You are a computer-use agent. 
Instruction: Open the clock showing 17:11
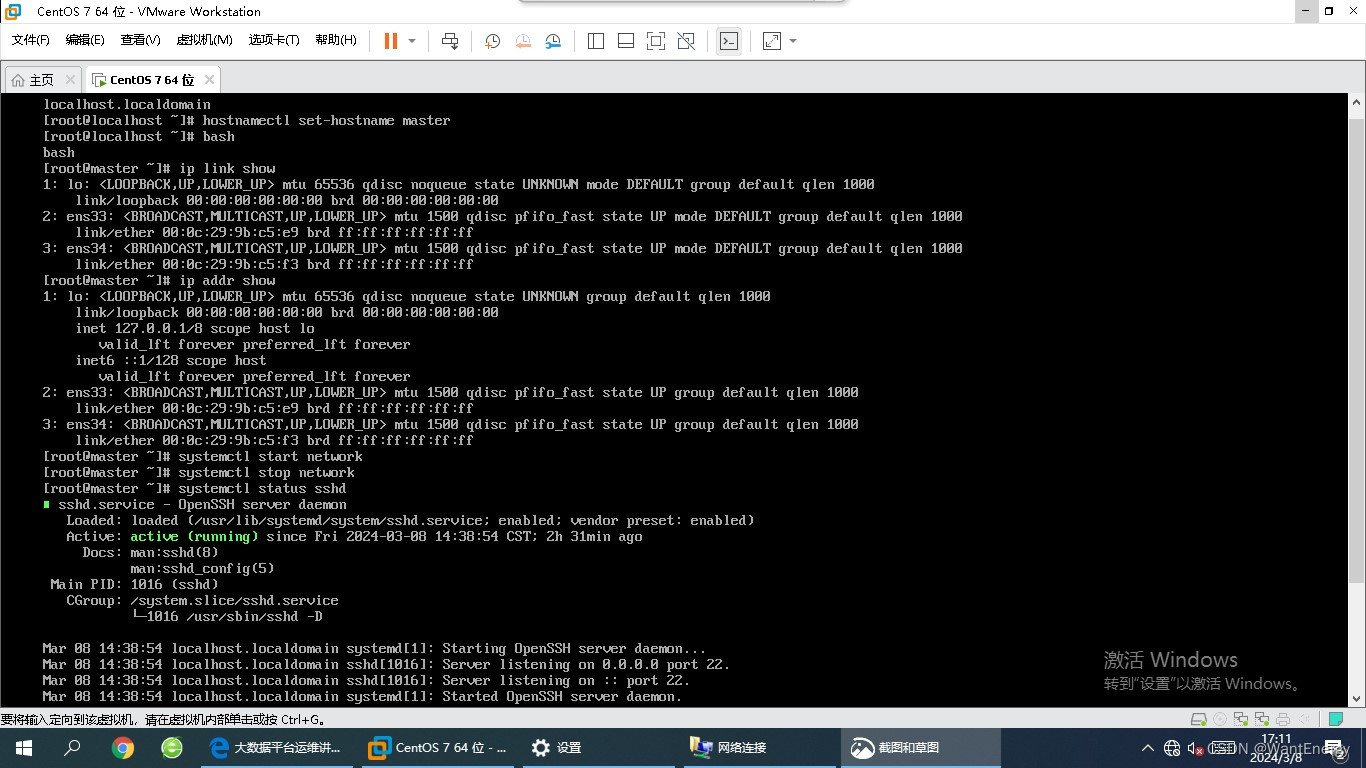(1276, 748)
